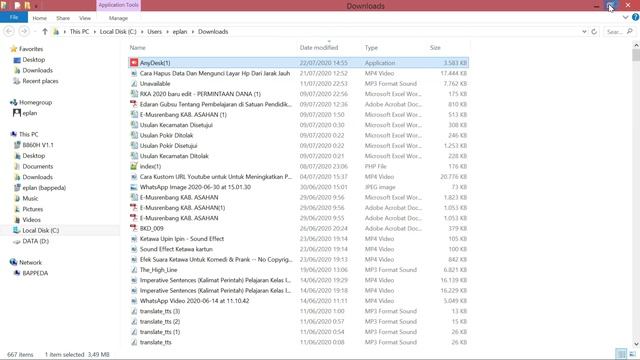
Task: Open the Pictures folder icon
Action: 17,209
